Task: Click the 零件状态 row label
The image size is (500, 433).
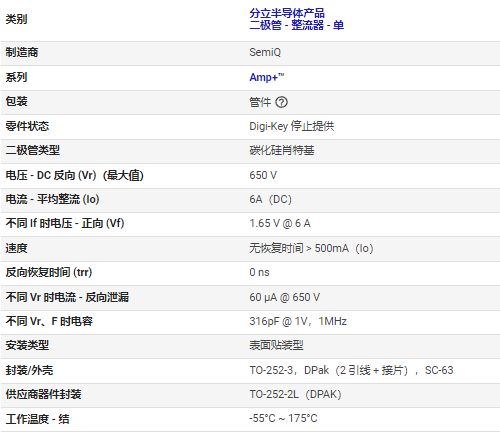Action: 27,126
